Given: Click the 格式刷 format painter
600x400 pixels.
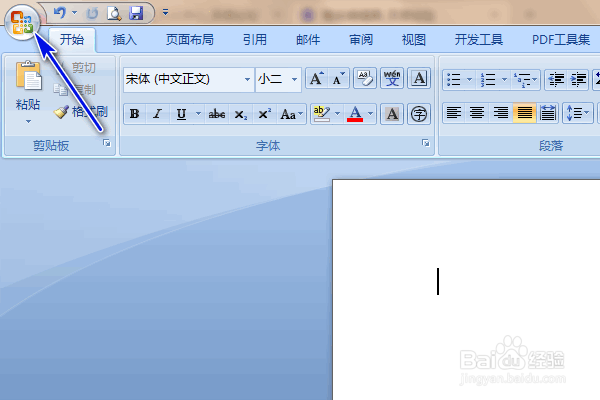Looking at the screenshot, I should [81, 112].
